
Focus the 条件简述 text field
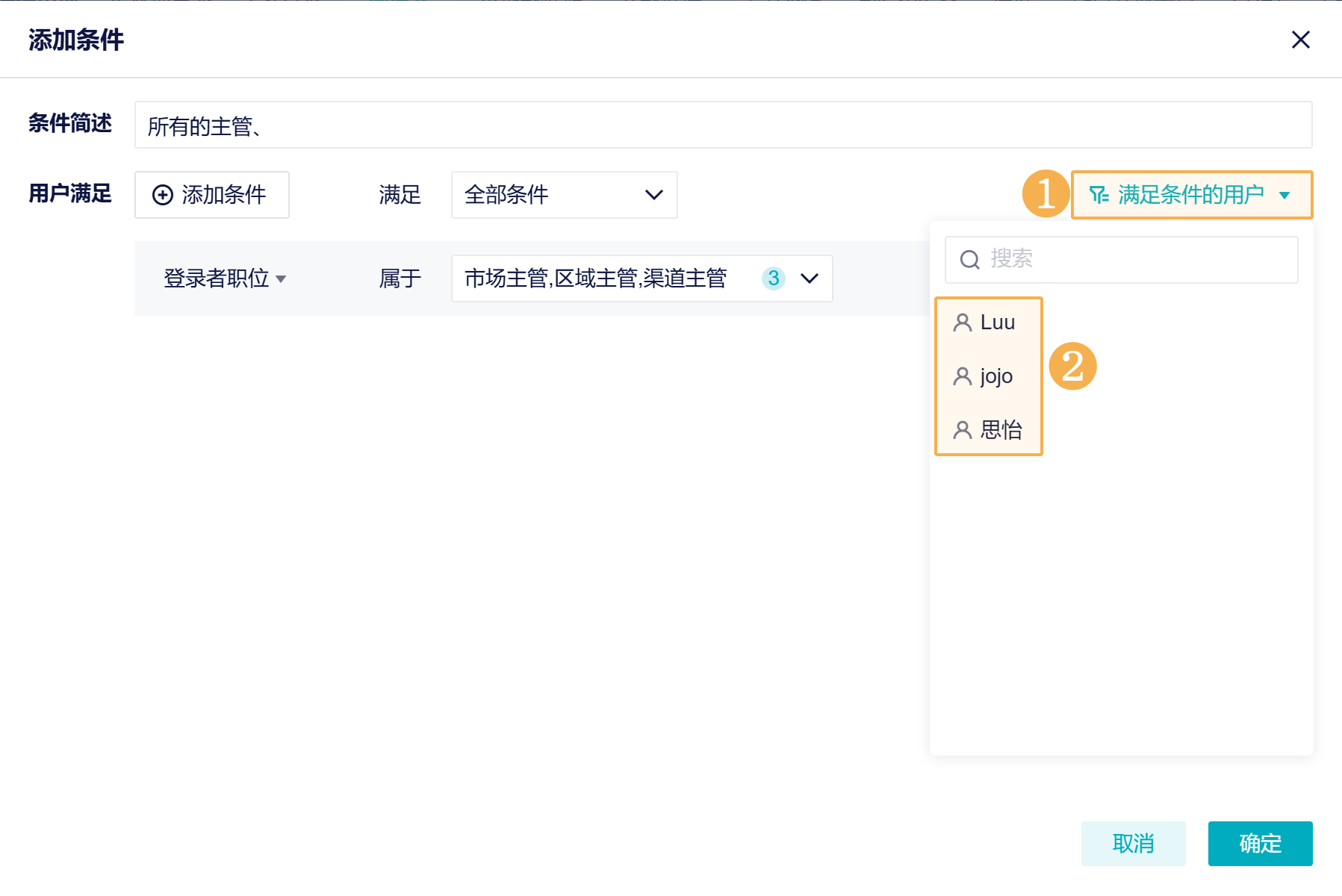(723, 125)
